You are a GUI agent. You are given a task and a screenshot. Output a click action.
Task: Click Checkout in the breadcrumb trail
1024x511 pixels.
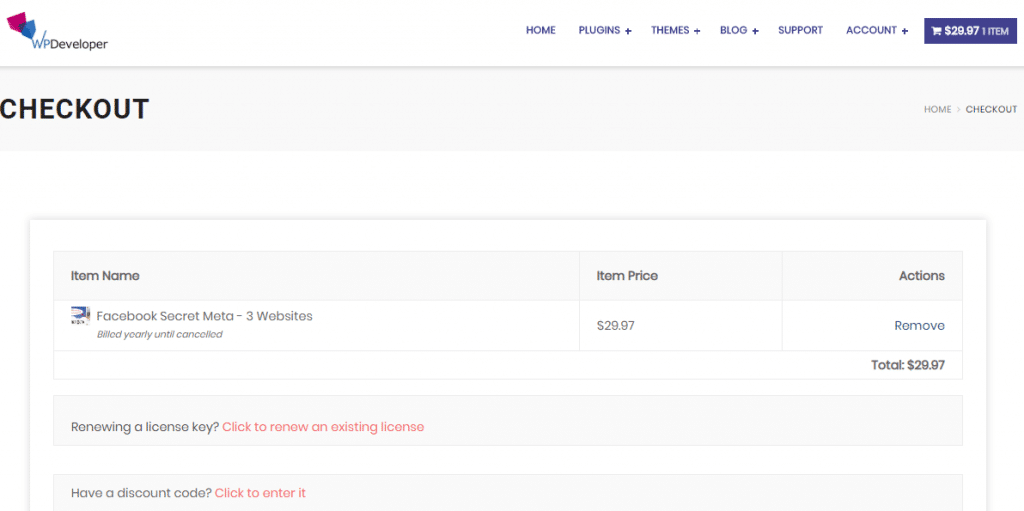tap(991, 110)
